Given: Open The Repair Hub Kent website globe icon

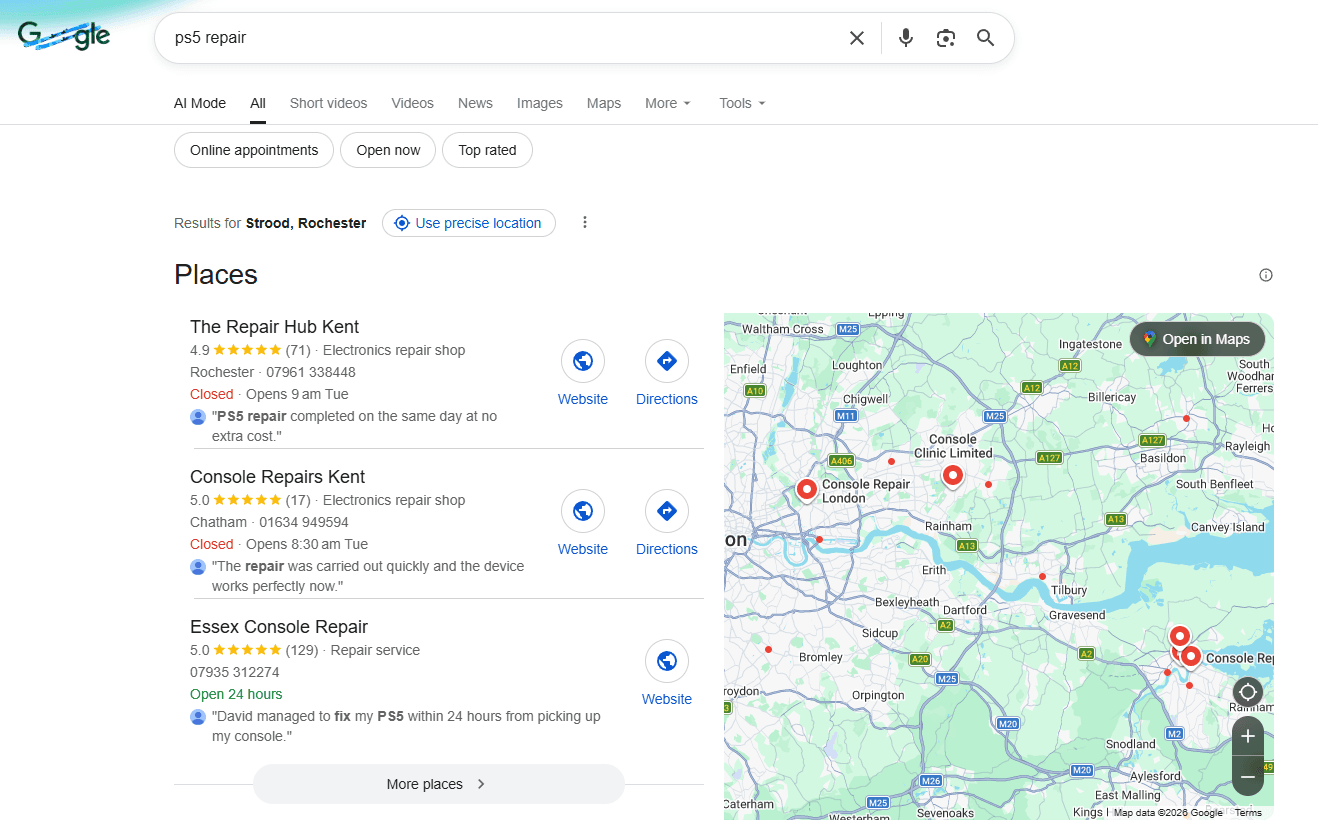Looking at the screenshot, I should (x=582, y=361).
